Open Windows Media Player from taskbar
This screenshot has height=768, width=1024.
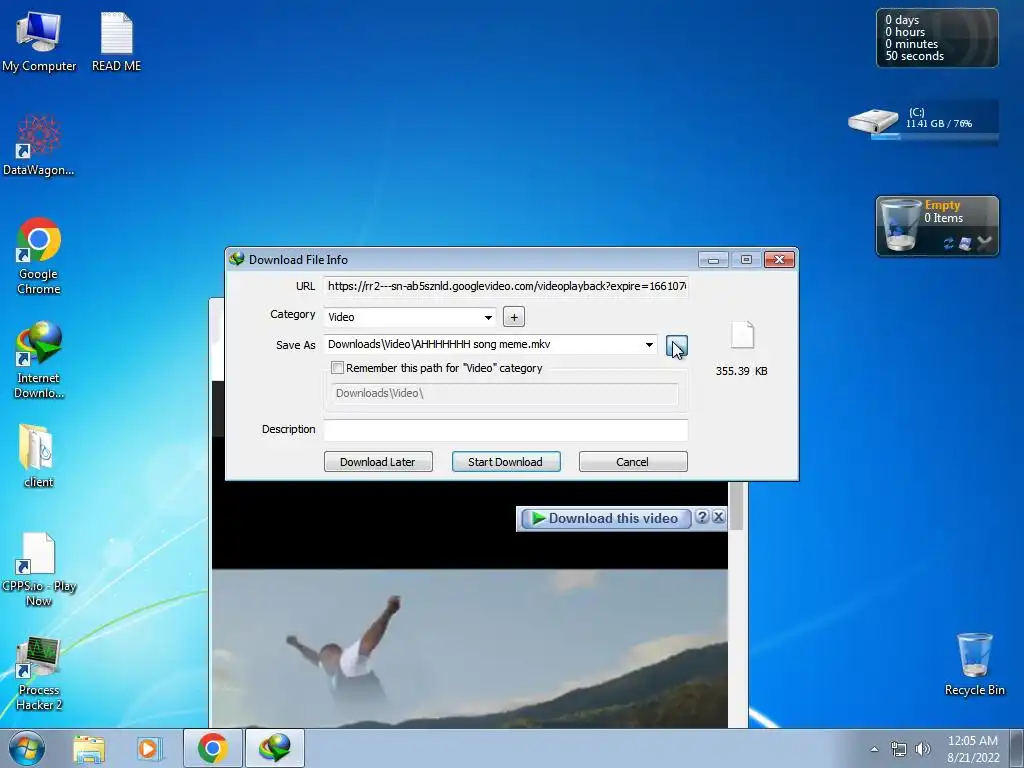pos(149,748)
